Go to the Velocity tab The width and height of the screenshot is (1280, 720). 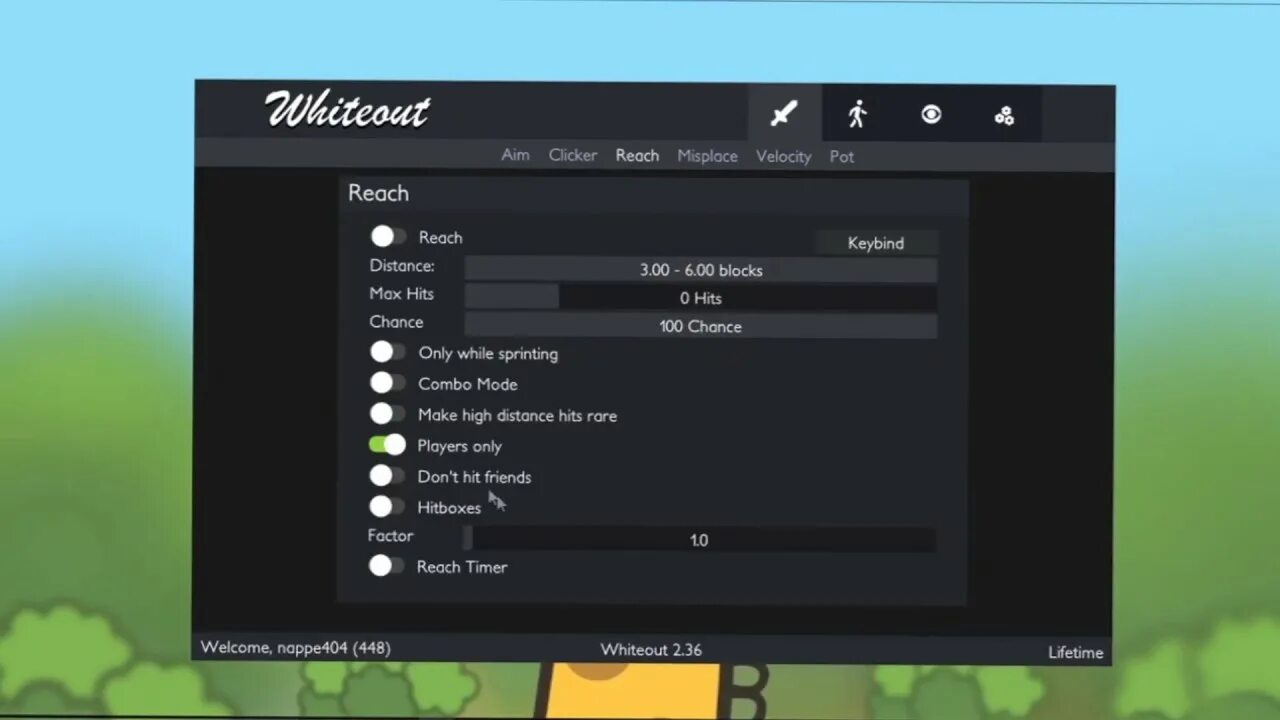[783, 156]
